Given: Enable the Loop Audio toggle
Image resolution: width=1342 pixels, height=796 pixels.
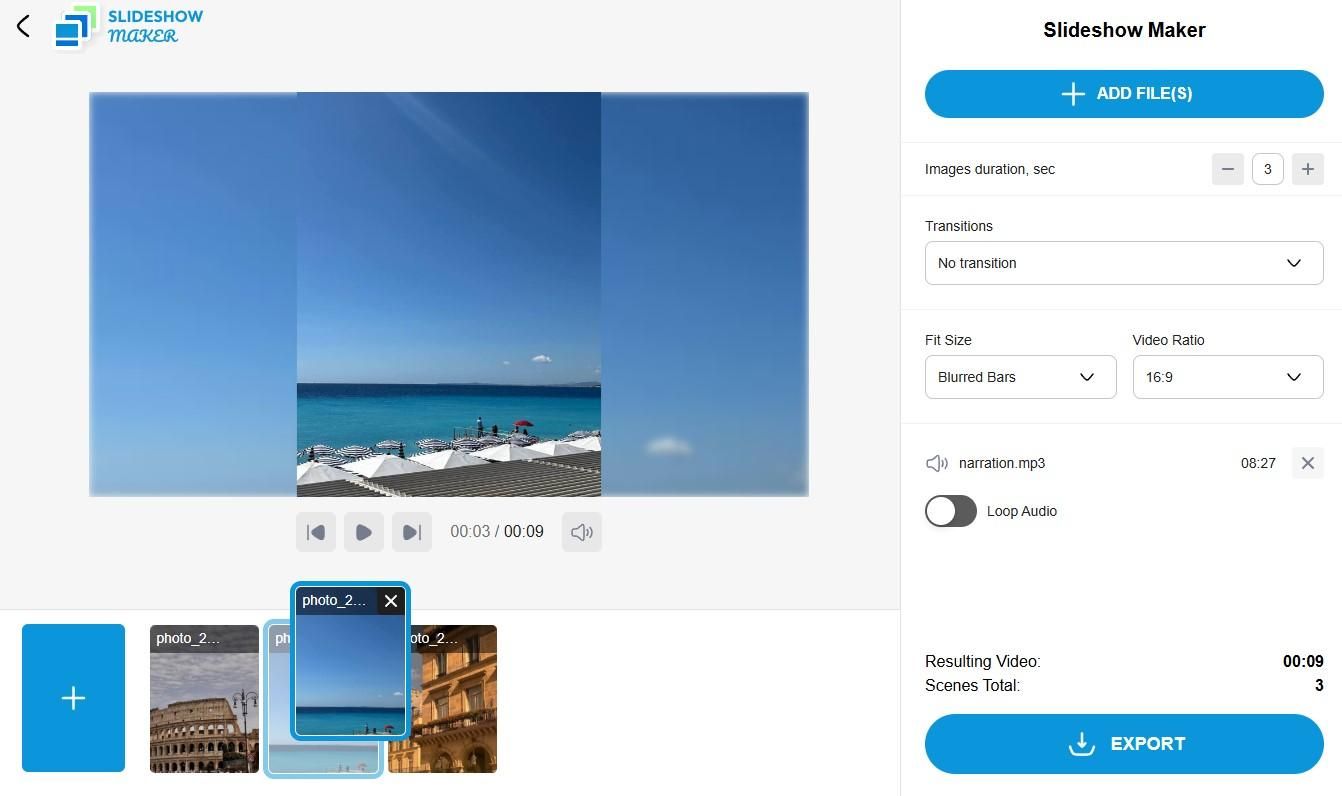Looking at the screenshot, I should click(951, 511).
